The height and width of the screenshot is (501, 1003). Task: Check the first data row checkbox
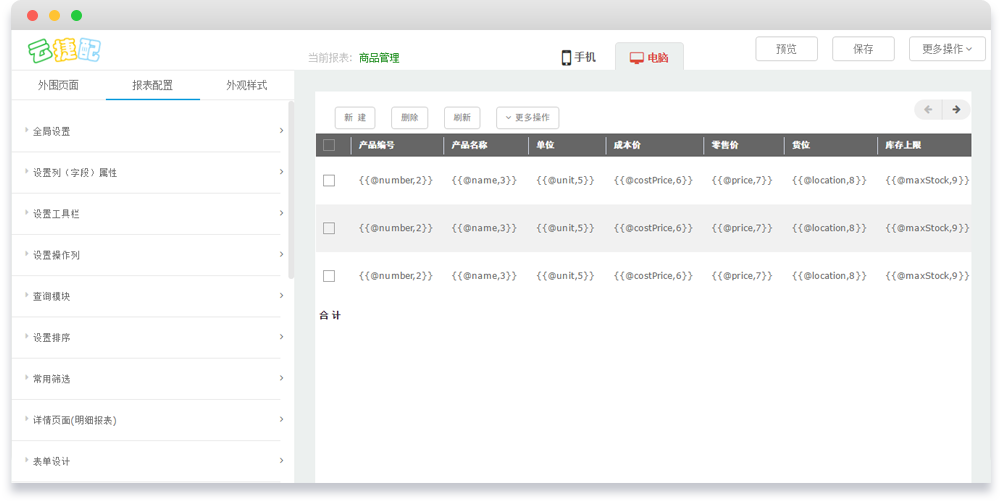pyautogui.click(x=329, y=180)
